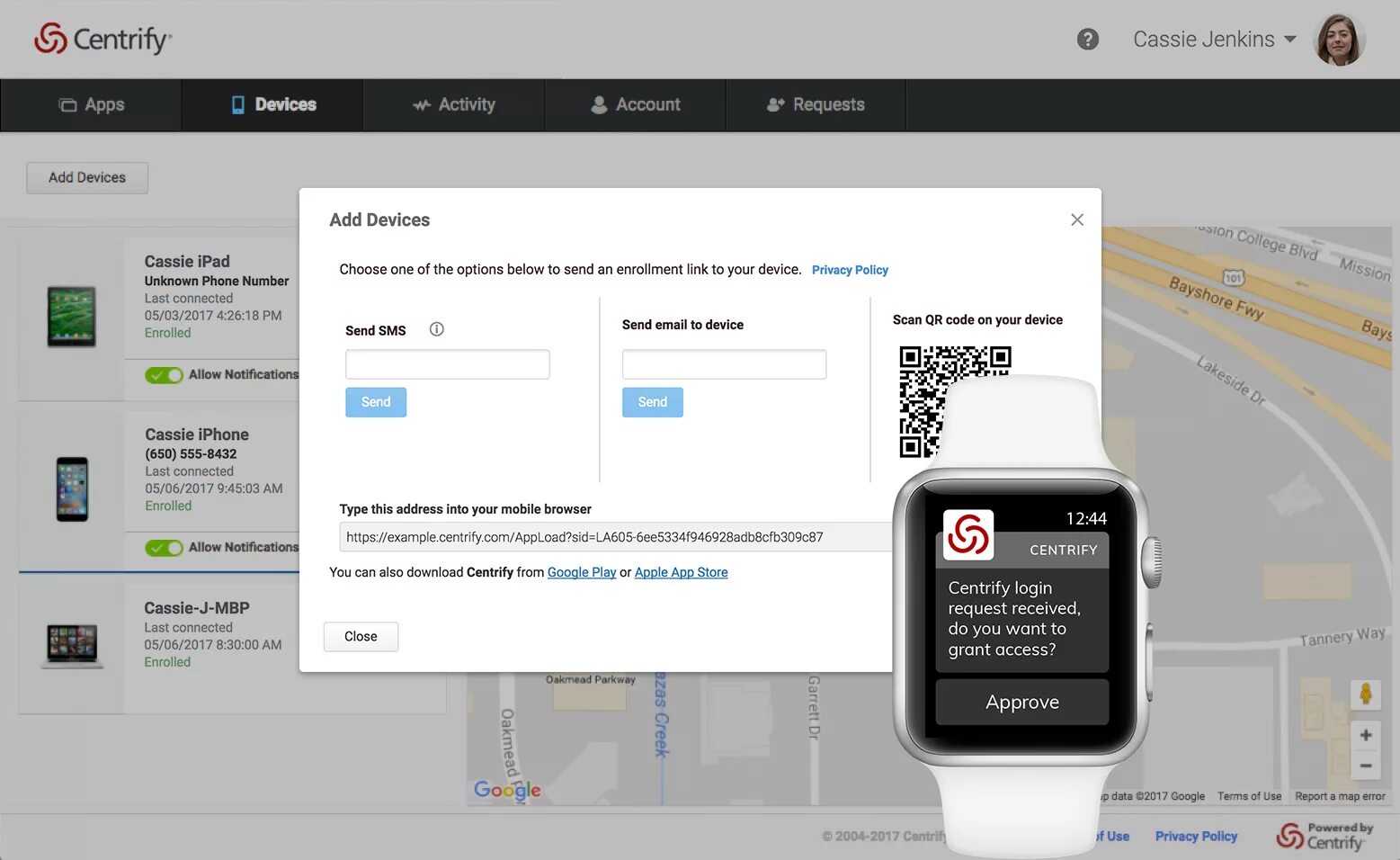Zoom in the map with plus
The image size is (1400, 860).
coord(1366,735)
